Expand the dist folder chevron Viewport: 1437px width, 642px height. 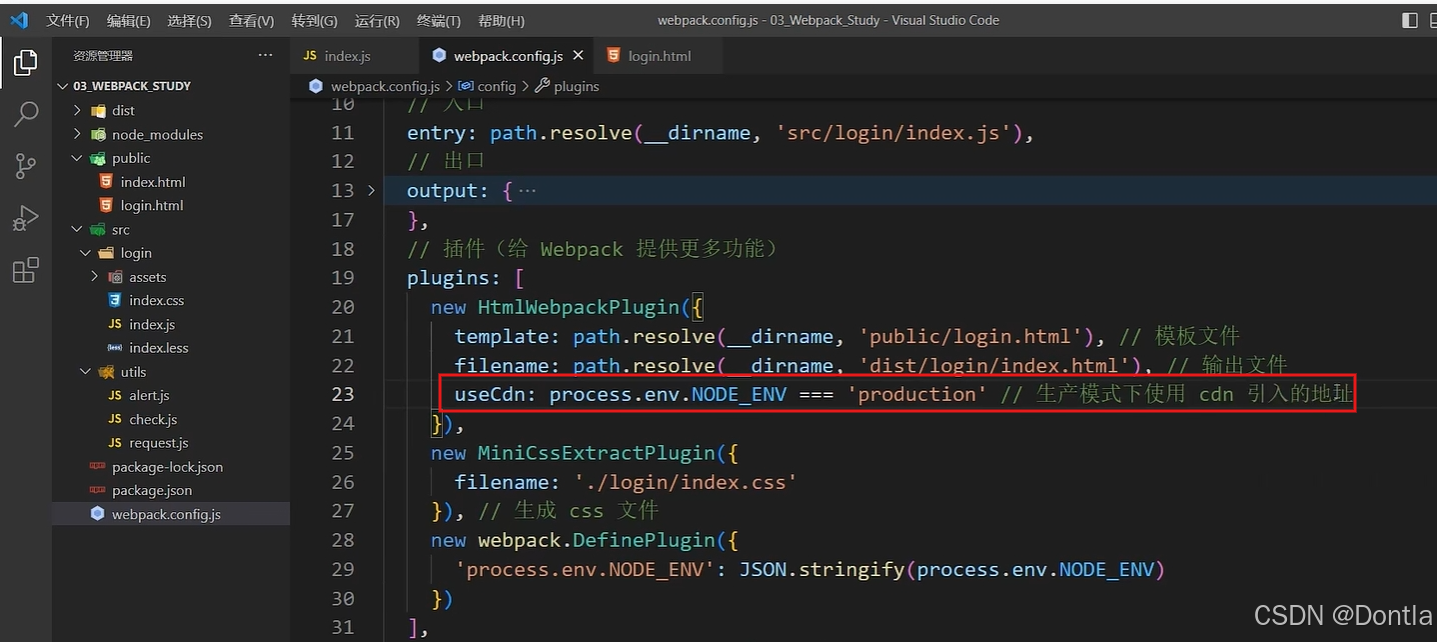(x=77, y=110)
